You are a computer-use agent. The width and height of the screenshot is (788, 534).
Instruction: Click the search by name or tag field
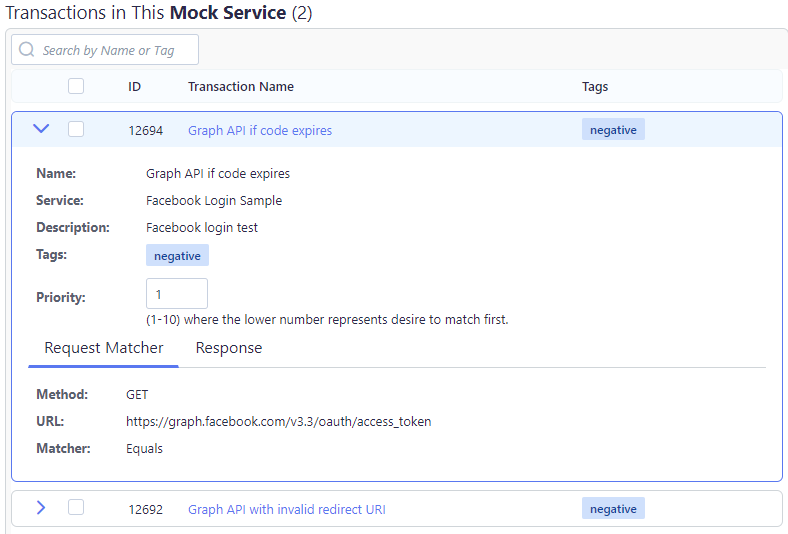click(x=115, y=50)
